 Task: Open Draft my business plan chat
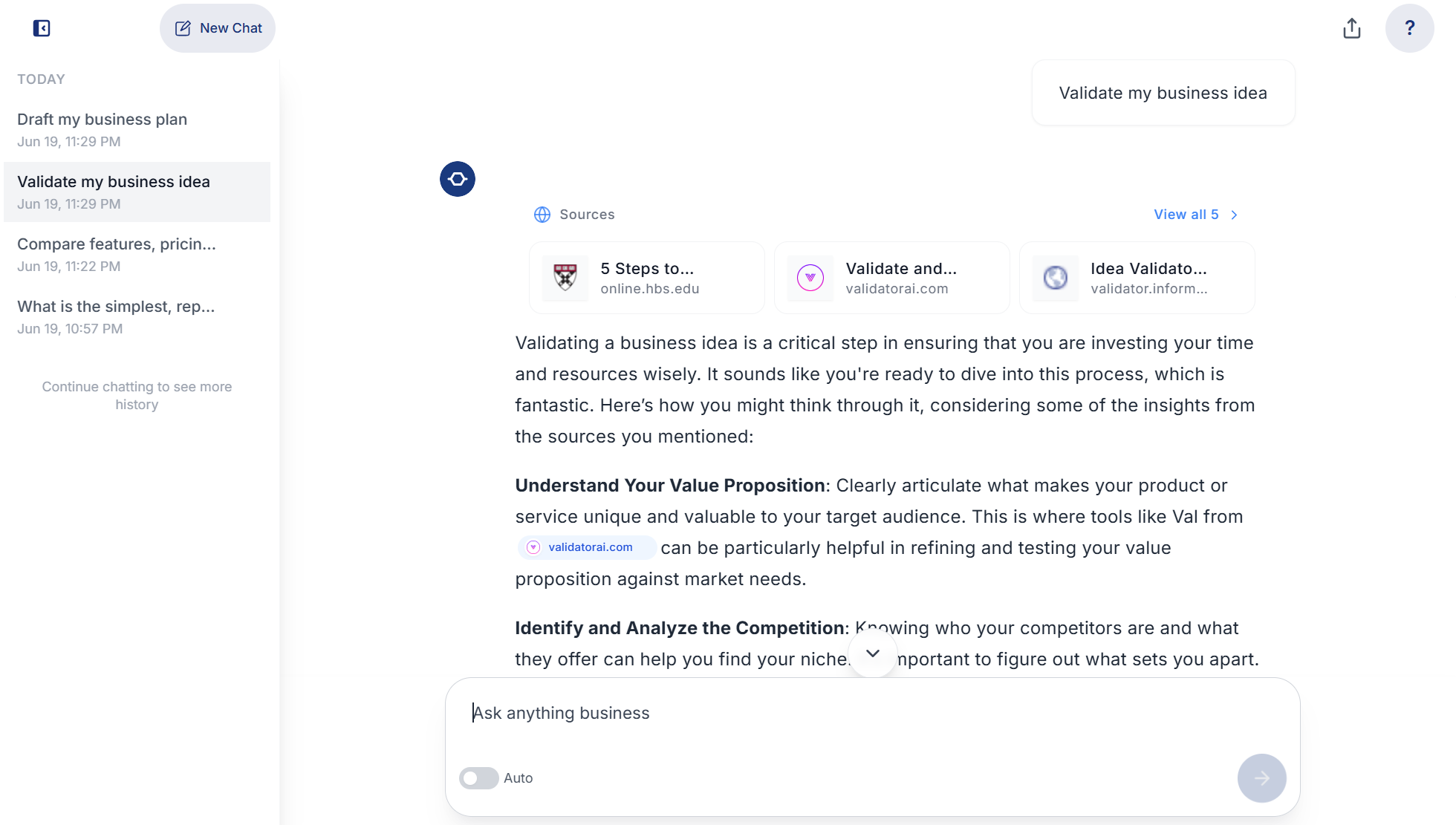click(137, 129)
